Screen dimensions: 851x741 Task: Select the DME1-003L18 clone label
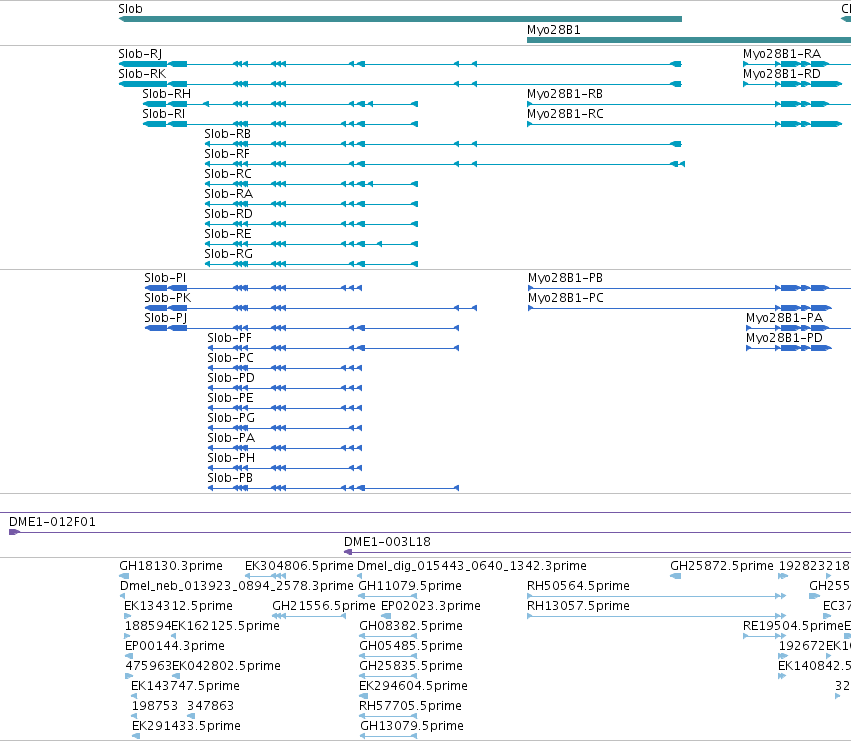pyautogui.click(x=388, y=542)
